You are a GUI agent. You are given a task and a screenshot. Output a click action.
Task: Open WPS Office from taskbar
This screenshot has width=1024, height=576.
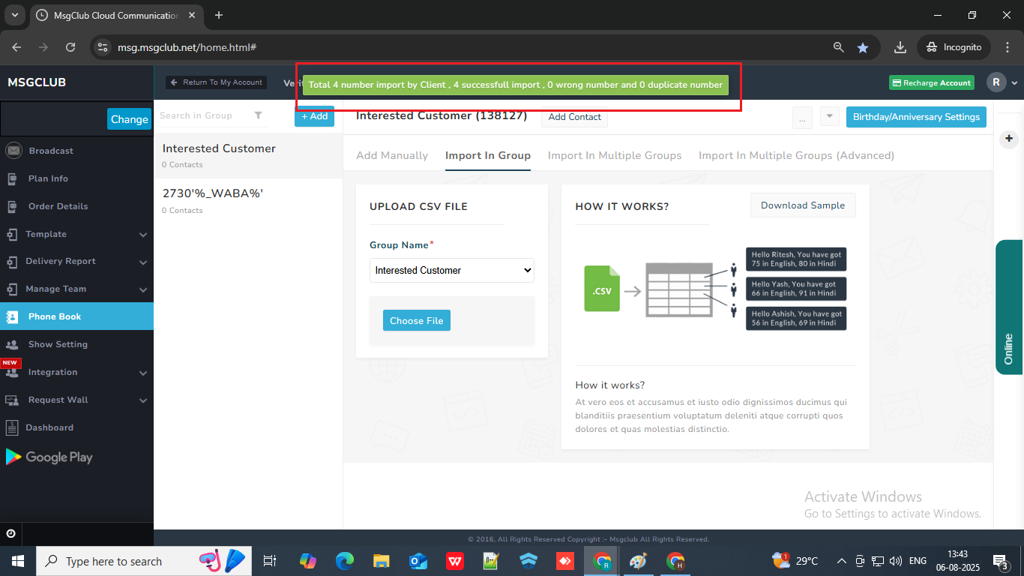coord(455,561)
